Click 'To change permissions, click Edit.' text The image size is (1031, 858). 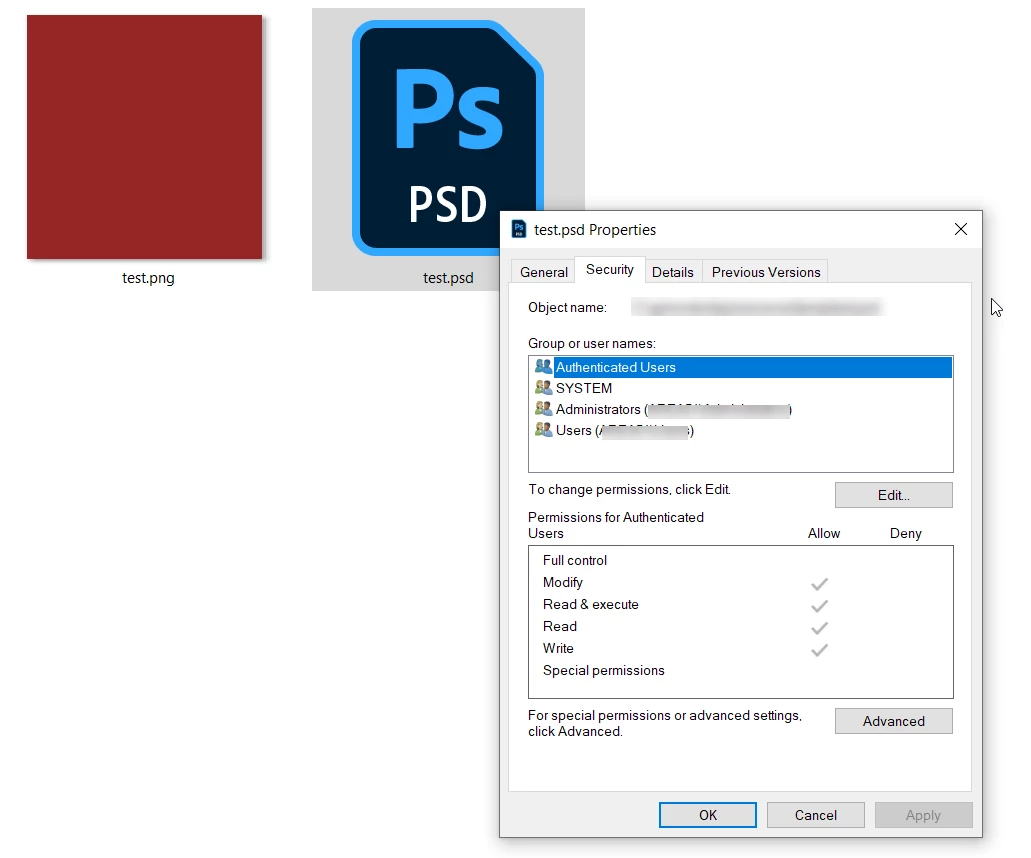[x=629, y=489]
